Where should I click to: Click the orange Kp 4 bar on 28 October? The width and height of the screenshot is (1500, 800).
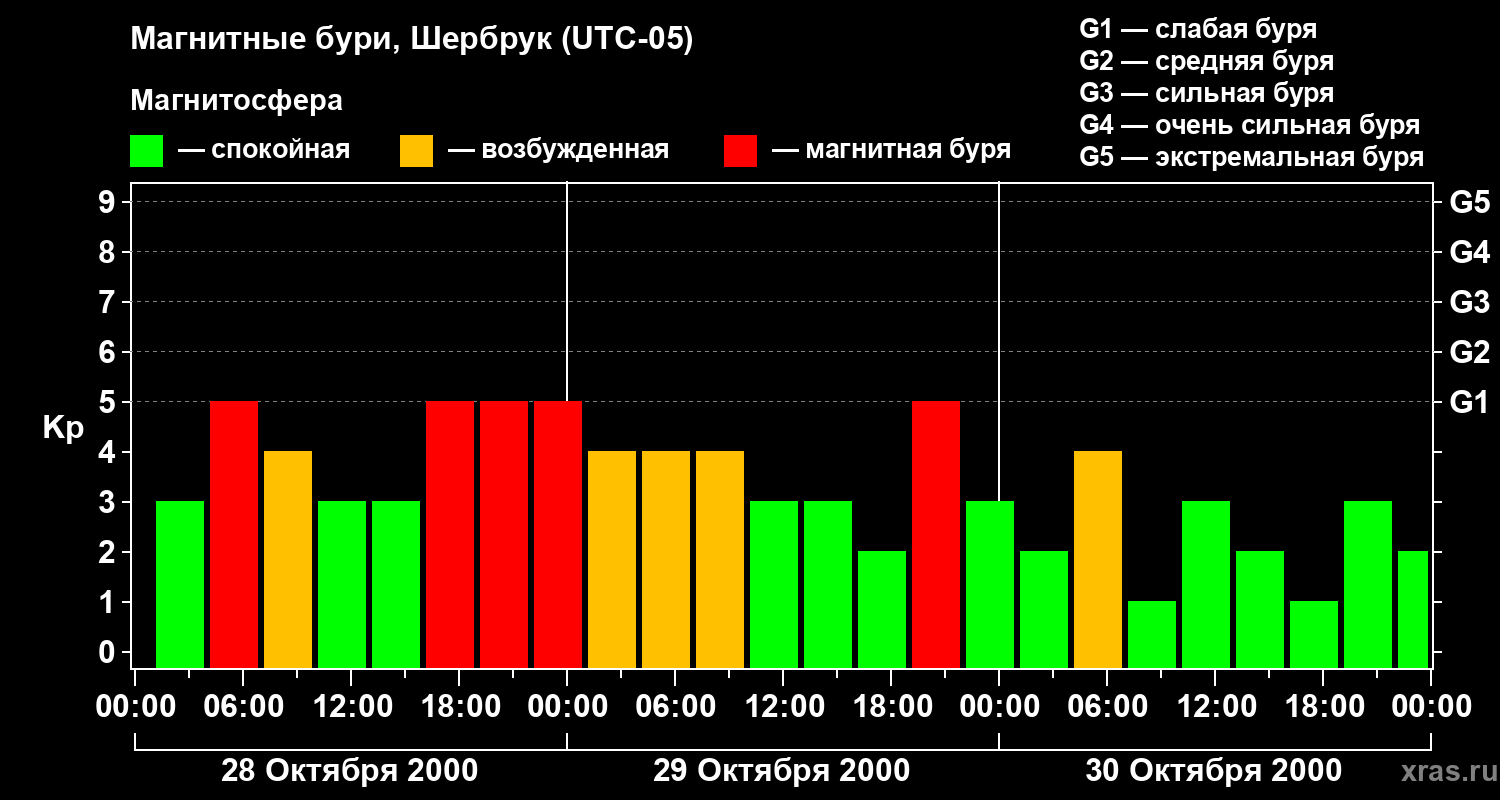point(288,559)
